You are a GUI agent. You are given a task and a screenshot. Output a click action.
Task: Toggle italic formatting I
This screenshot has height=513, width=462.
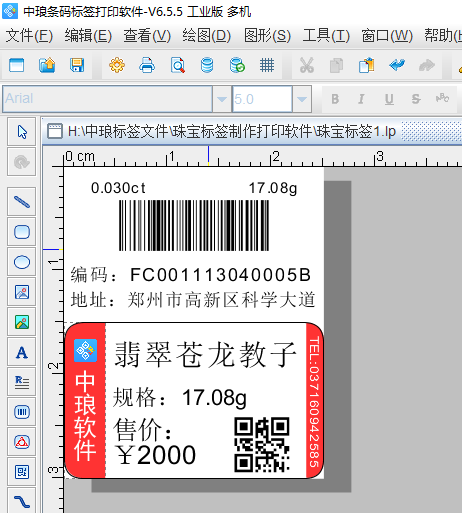point(361,99)
